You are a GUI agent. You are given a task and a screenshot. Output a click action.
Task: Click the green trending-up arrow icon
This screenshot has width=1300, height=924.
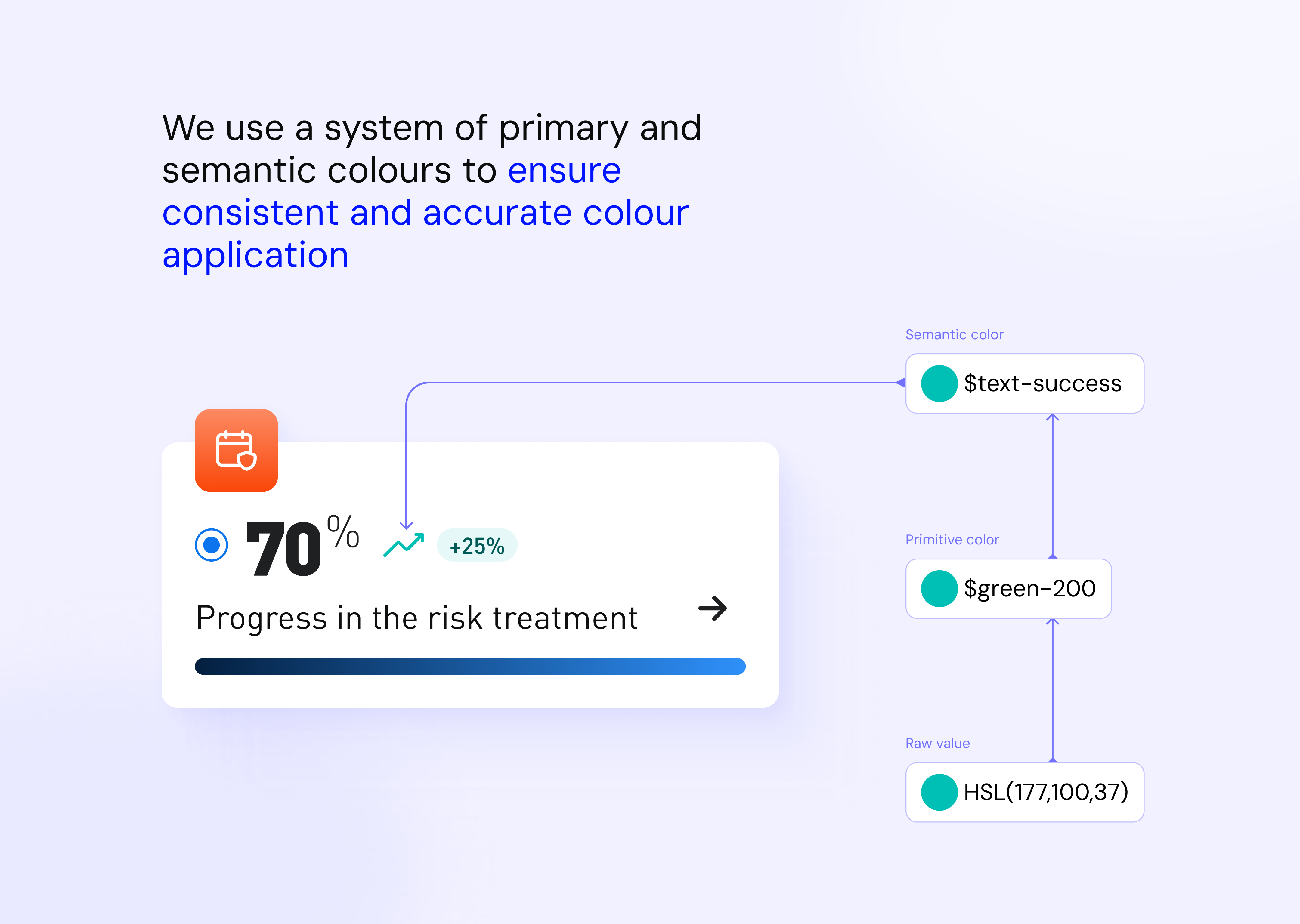404,545
